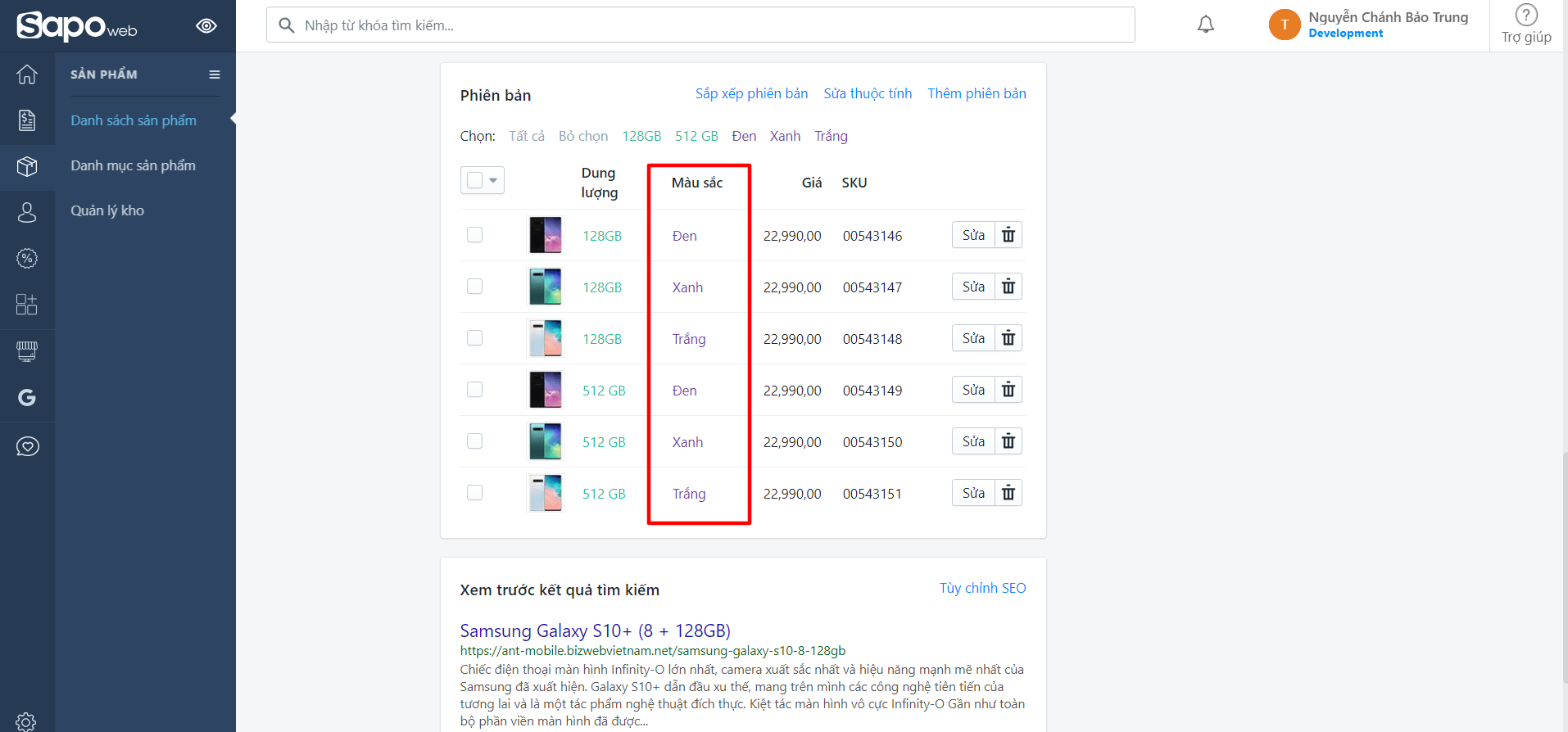Open the chat bubble heart icon in sidebar
The width and height of the screenshot is (1568, 732).
(27, 446)
